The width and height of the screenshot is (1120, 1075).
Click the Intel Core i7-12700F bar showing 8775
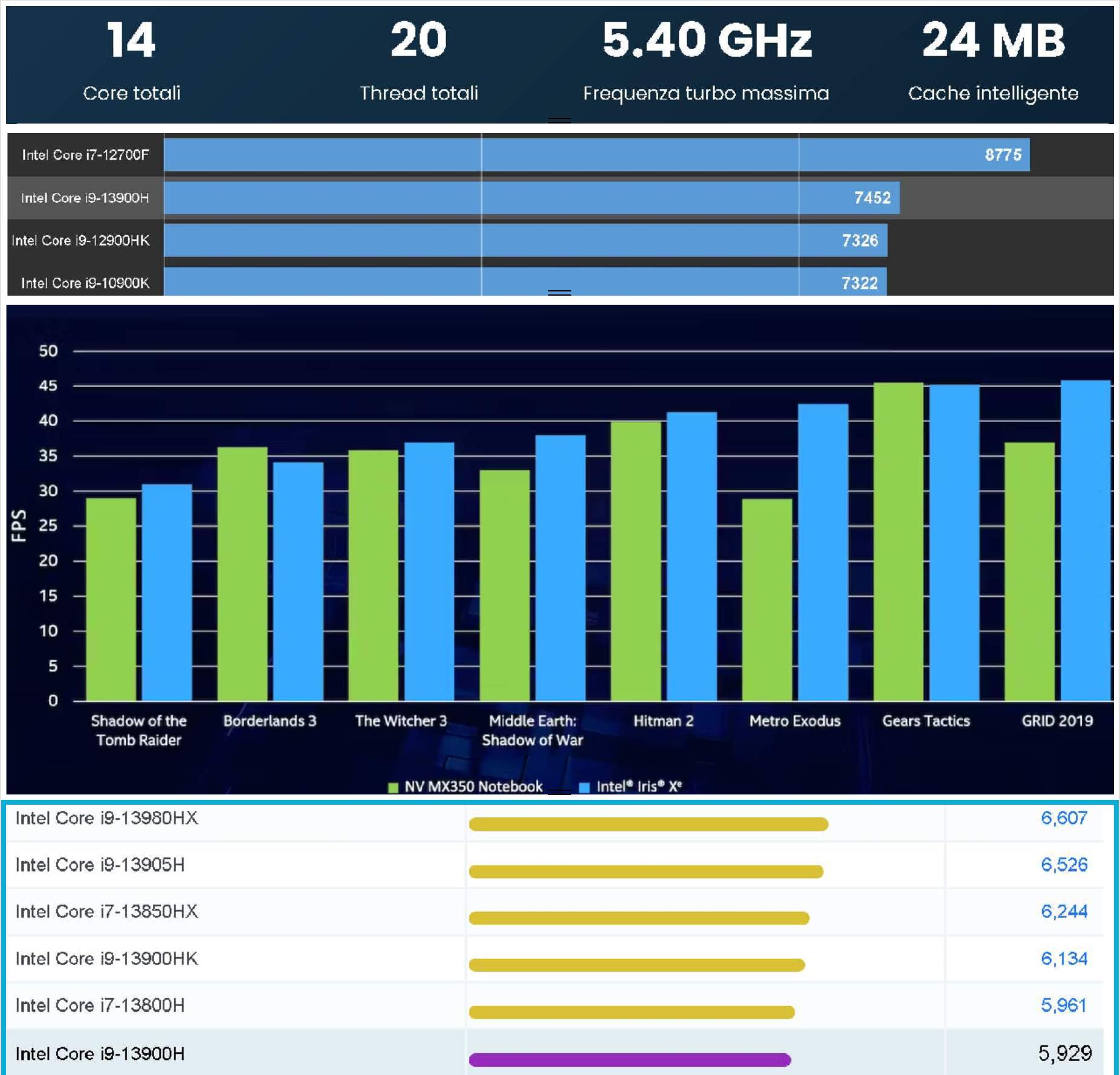596,155
